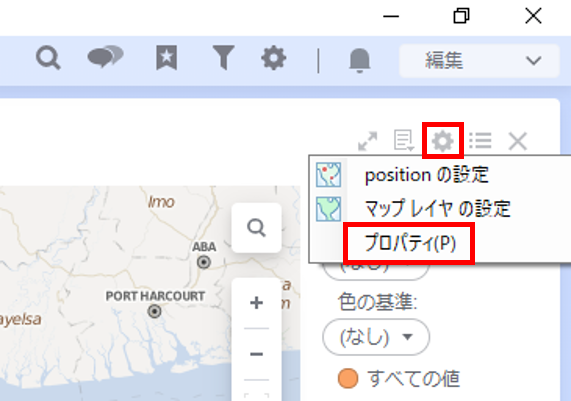Open the 色の基準 (なし) dropdown
Image resolution: width=571 pixels, height=401 pixels.
376,337
